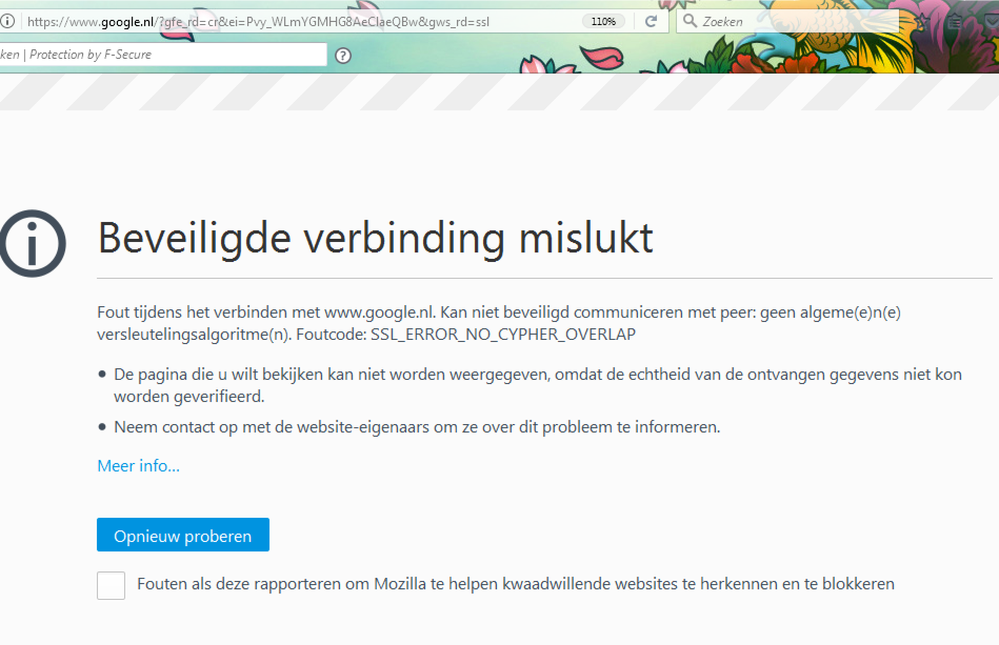Click the site information icon in address bar
The image size is (999, 645).
pyautogui.click(x=7, y=21)
